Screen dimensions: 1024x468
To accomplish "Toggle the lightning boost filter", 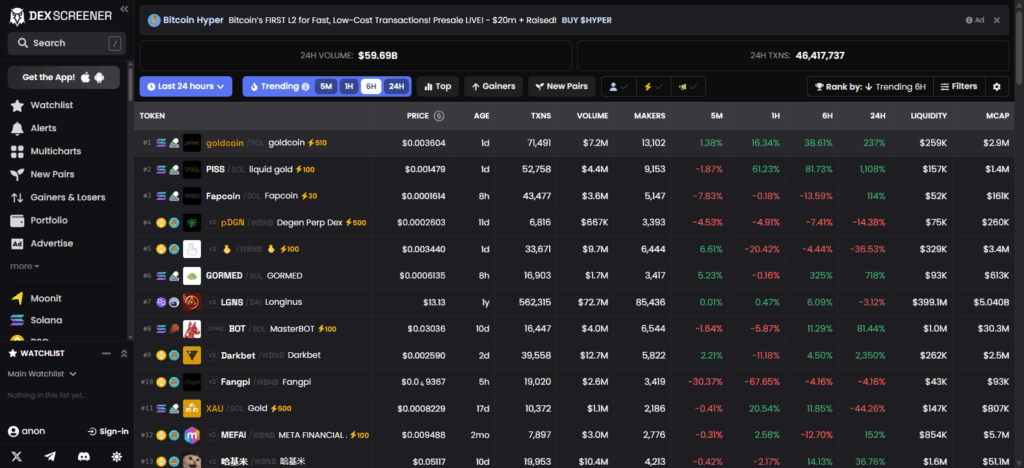I will 657,87.
